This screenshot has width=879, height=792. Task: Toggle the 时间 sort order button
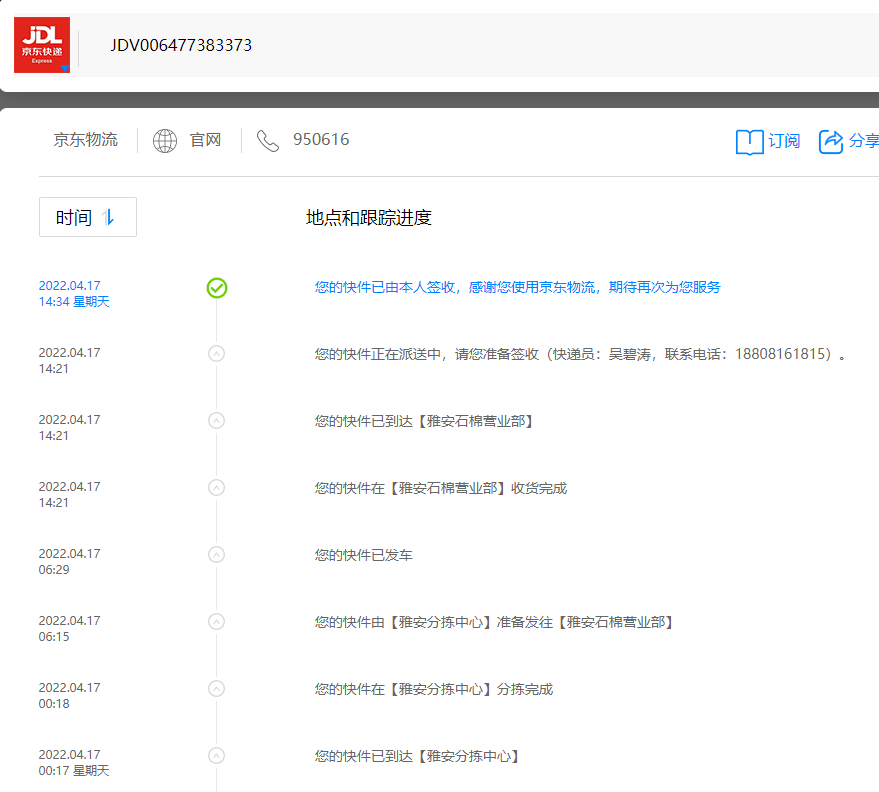tap(88, 217)
